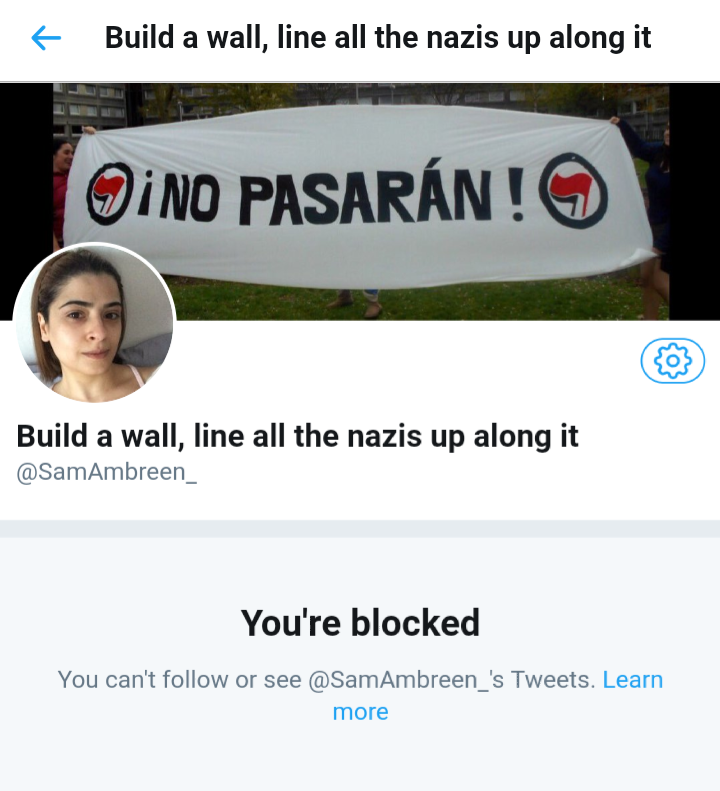Viewport: 720px width, 791px height.
Task: Tap the title text in top bar
Action: pos(378,38)
